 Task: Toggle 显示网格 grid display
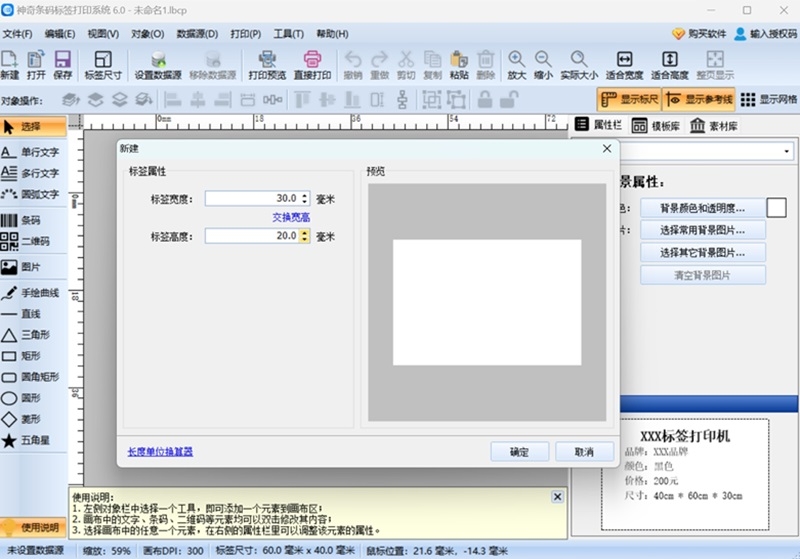(768, 99)
